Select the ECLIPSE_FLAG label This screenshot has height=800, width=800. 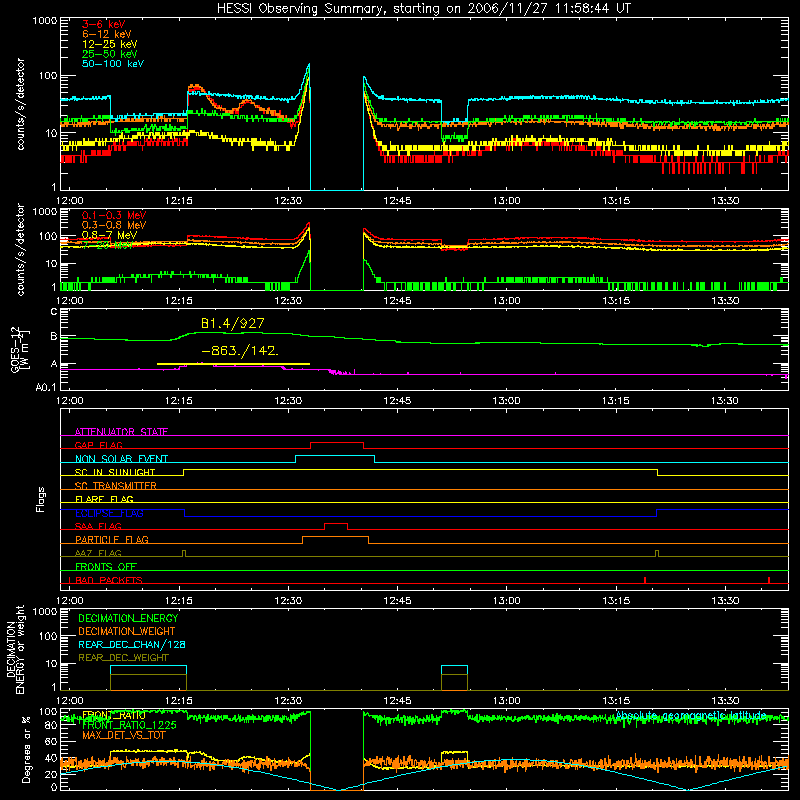(x=109, y=513)
